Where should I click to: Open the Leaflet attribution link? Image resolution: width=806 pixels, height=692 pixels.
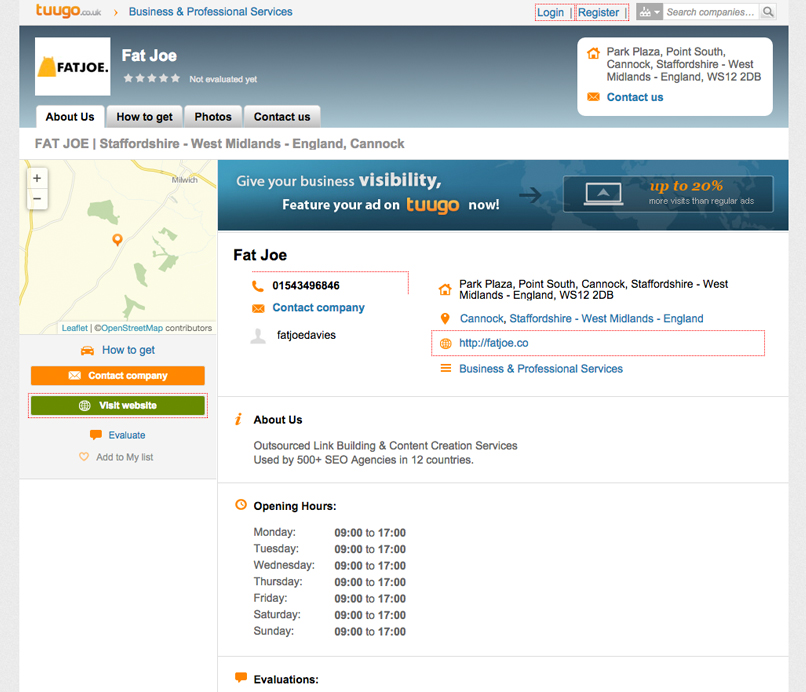coord(75,328)
